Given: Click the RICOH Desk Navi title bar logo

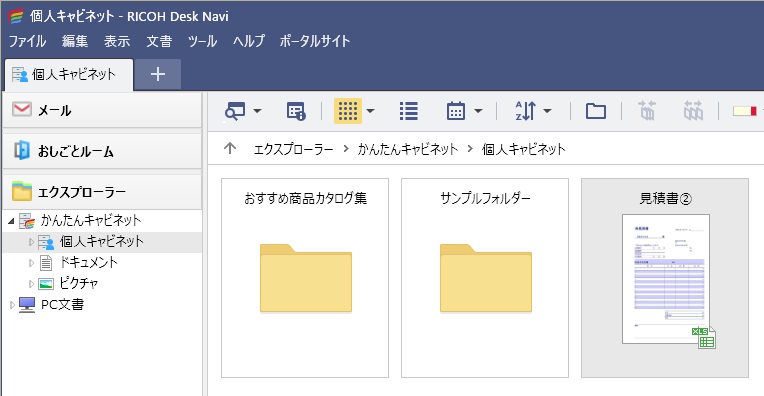Looking at the screenshot, I should (16, 17).
